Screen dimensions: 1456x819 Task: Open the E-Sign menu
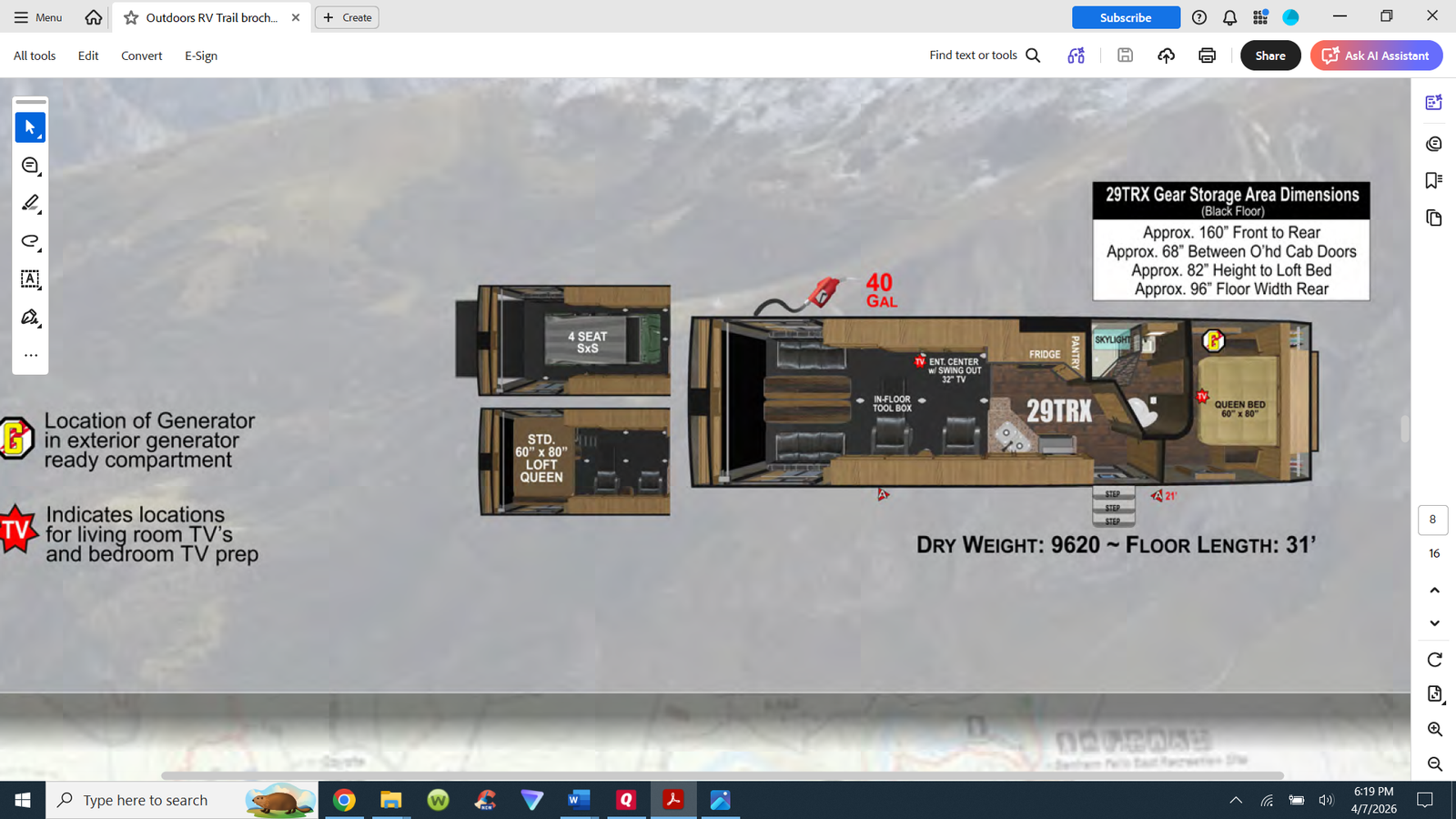201,56
